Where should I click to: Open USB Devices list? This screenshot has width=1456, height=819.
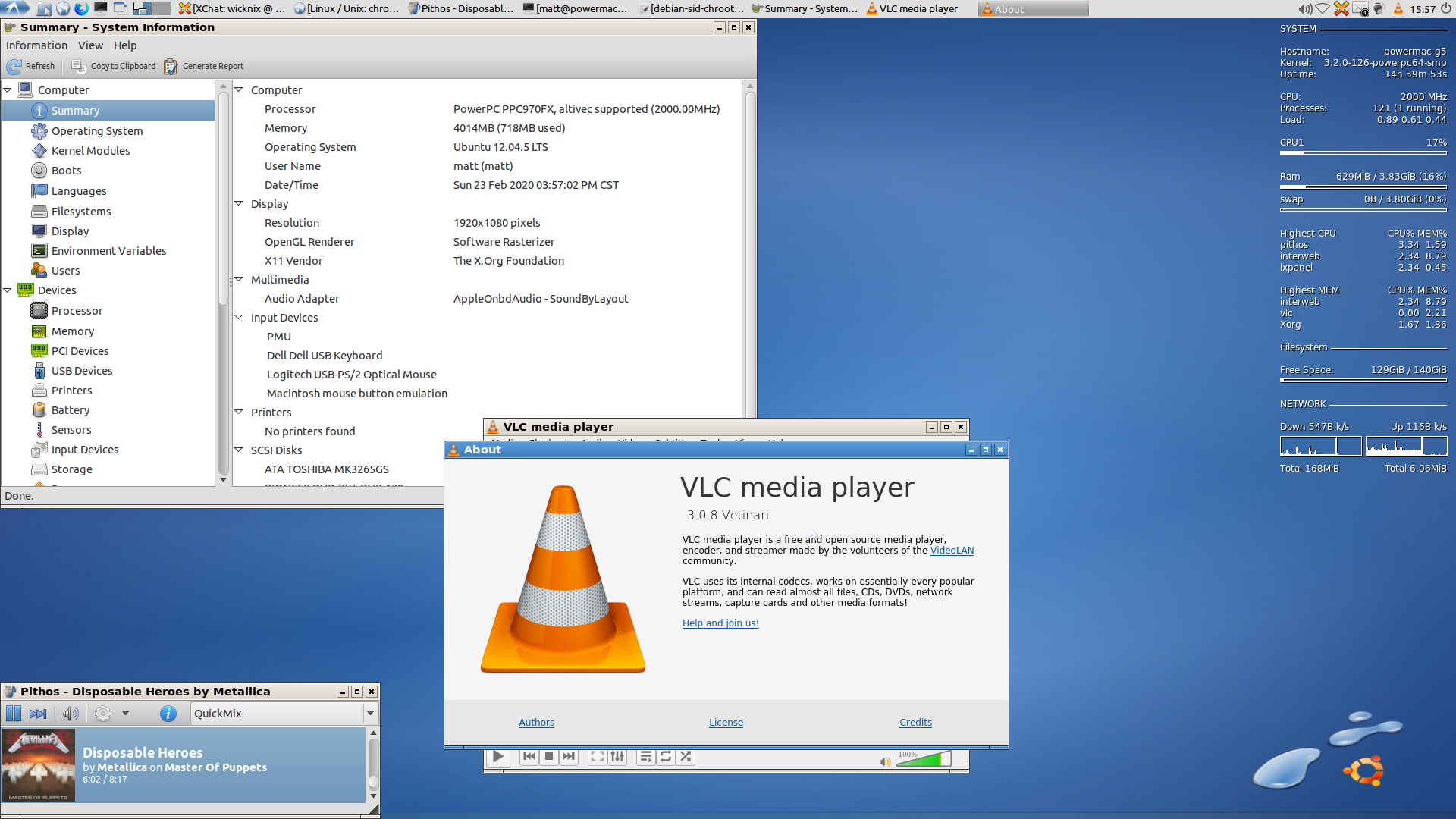[82, 370]
